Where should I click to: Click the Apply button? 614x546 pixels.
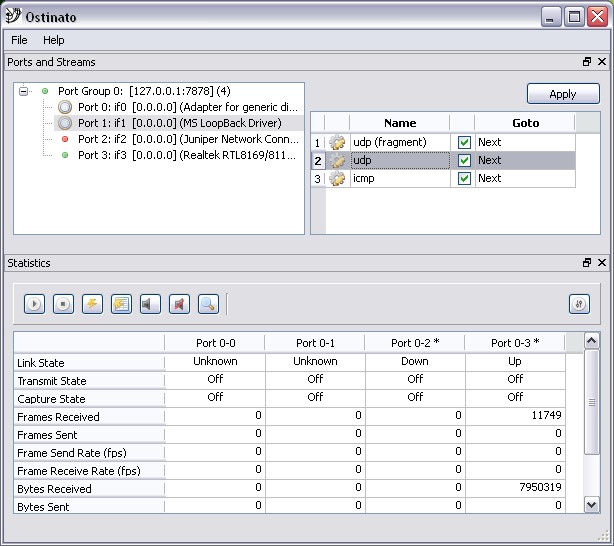[563, 94]
